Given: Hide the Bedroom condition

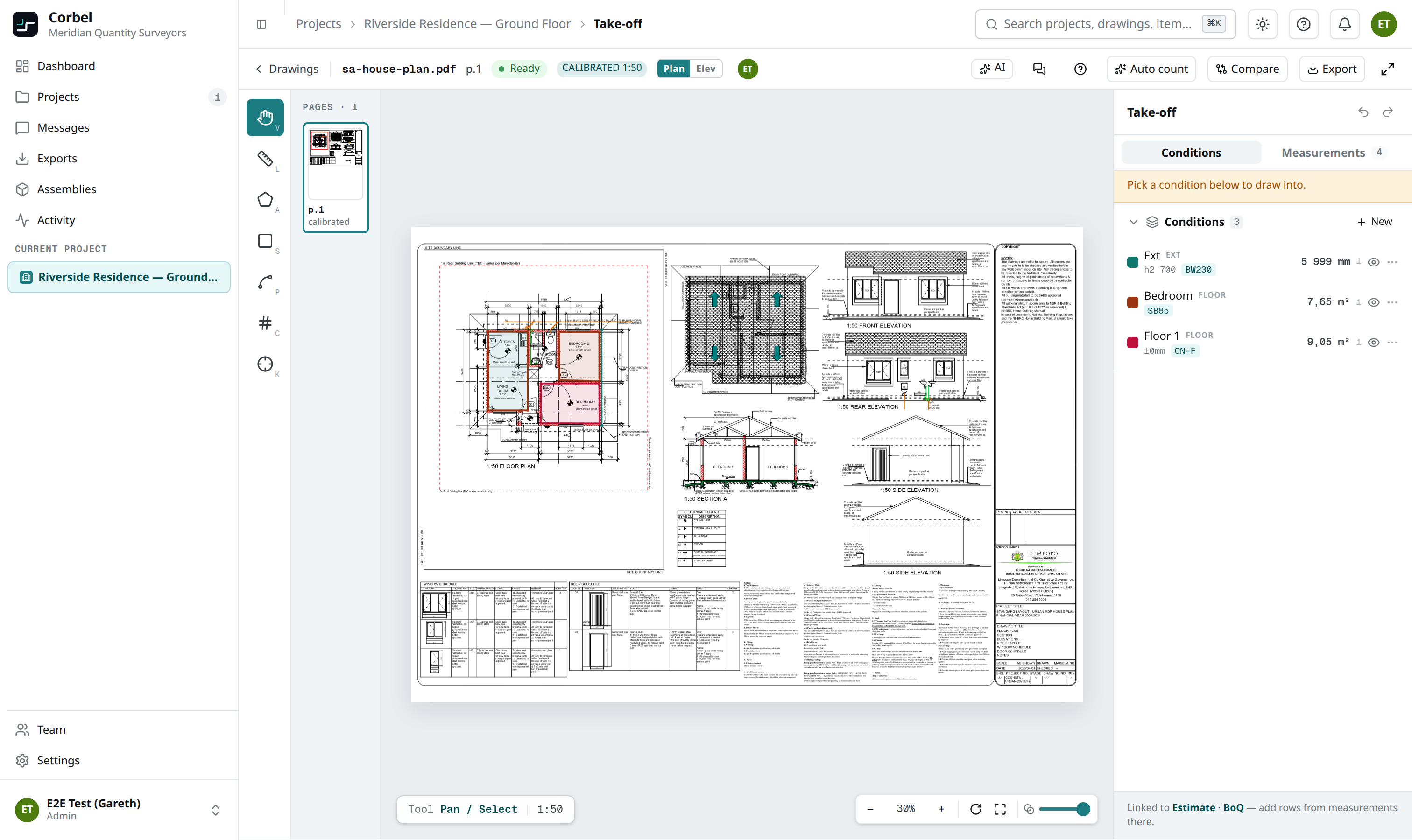Looking at the screenshot, I should pyautogui.click(x=1374, y=302).
